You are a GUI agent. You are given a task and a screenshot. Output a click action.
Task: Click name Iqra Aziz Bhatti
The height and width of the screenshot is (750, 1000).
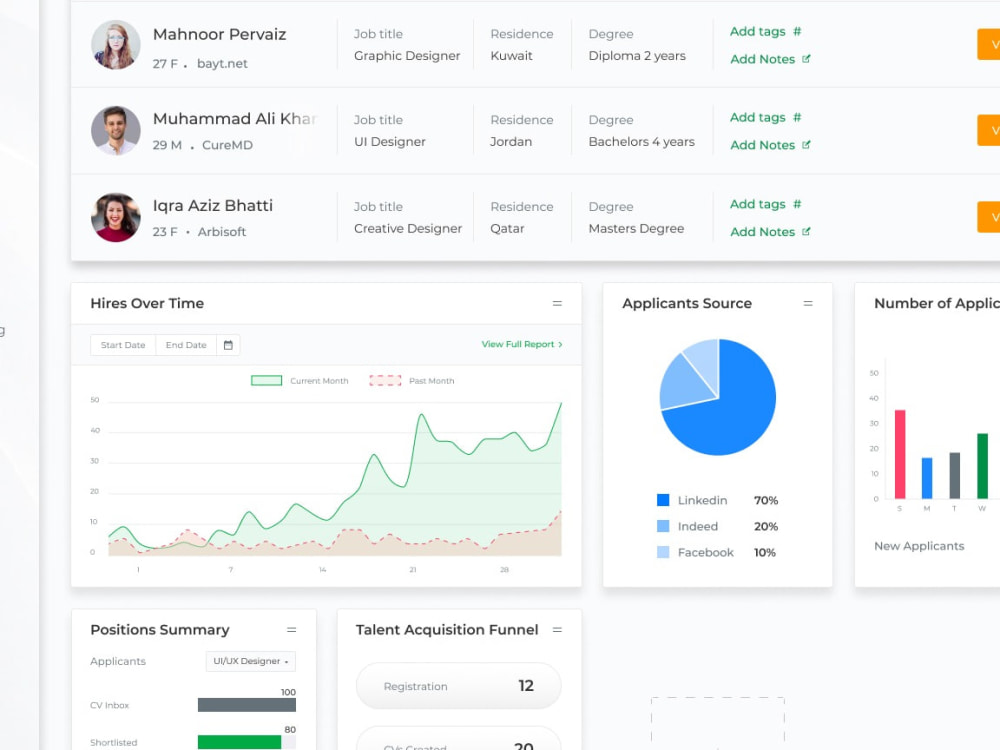212,206
